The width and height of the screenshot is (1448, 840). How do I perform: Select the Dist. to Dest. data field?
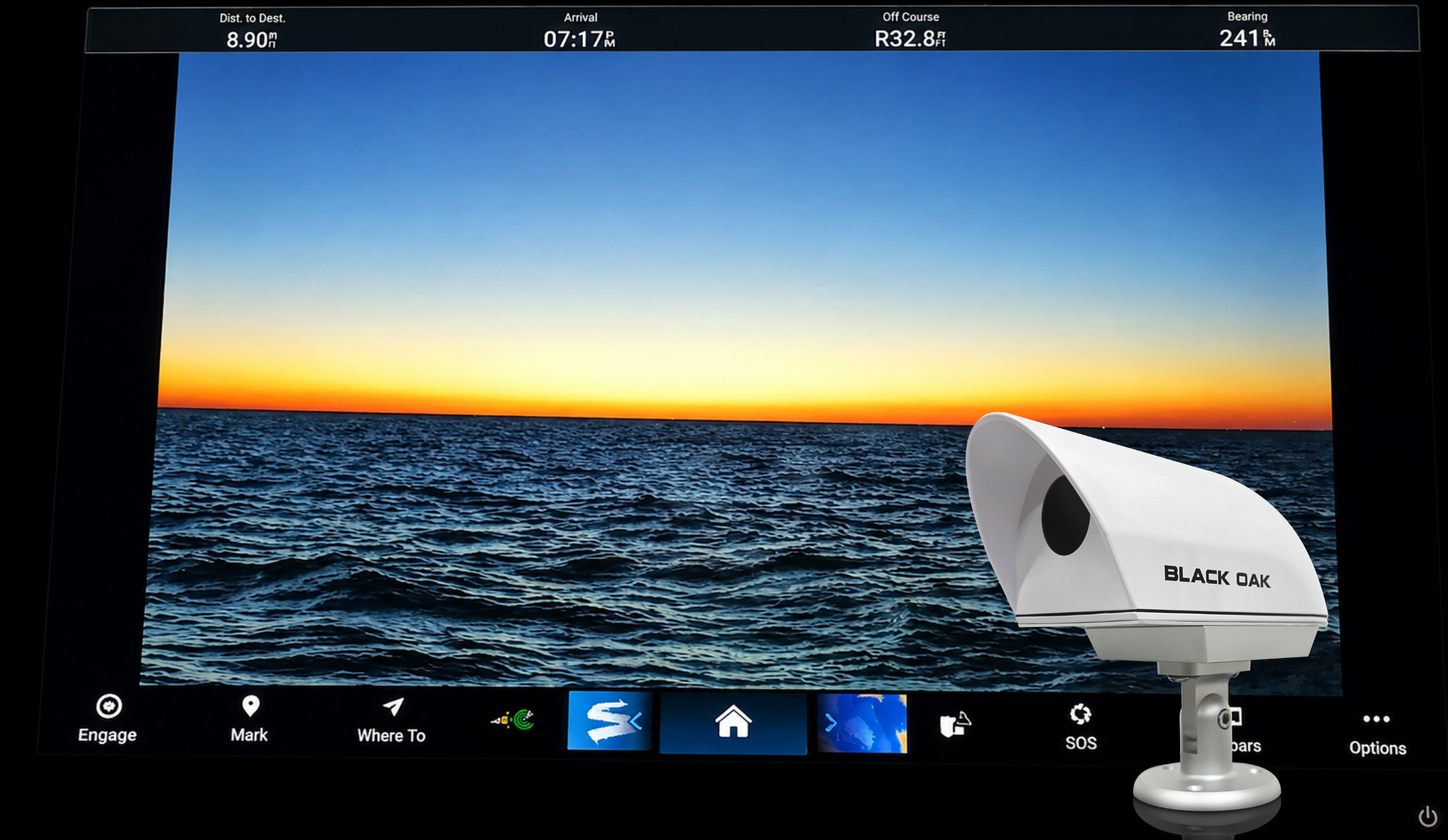pos(252,31)
